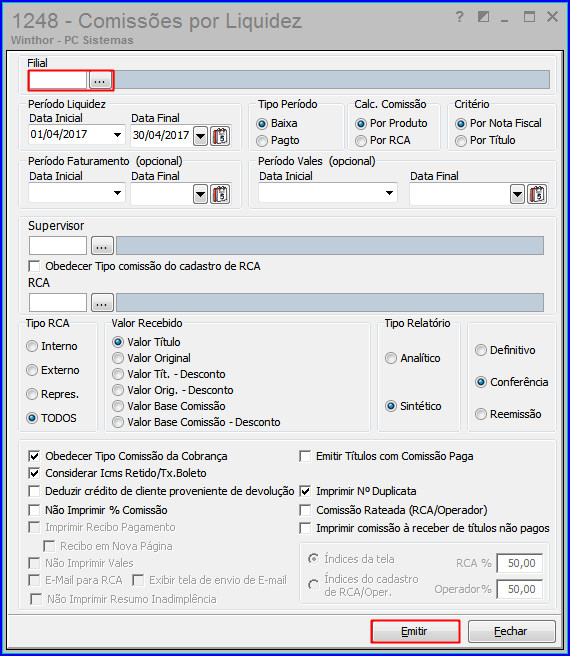Expand Período Vales Data Inicial dropdown

tap(389, 193)
